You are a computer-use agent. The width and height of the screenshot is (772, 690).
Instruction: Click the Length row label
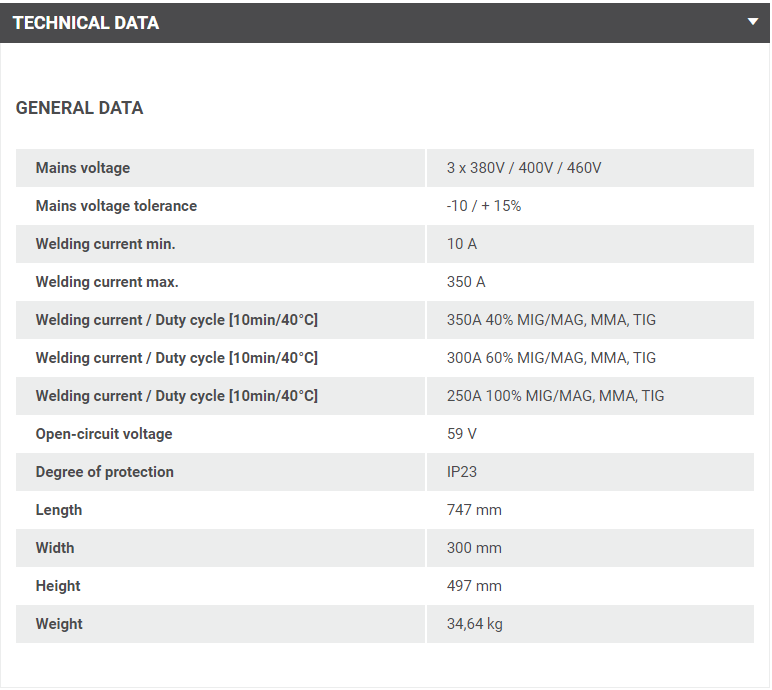(59, 510)
